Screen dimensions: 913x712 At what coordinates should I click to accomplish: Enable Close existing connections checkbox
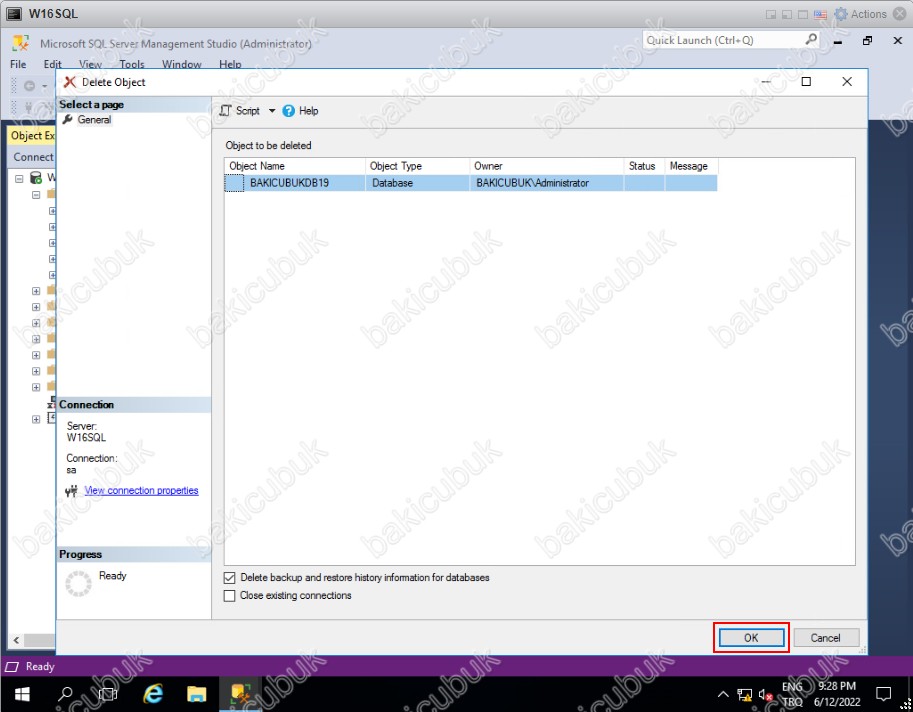coord(229,596)
